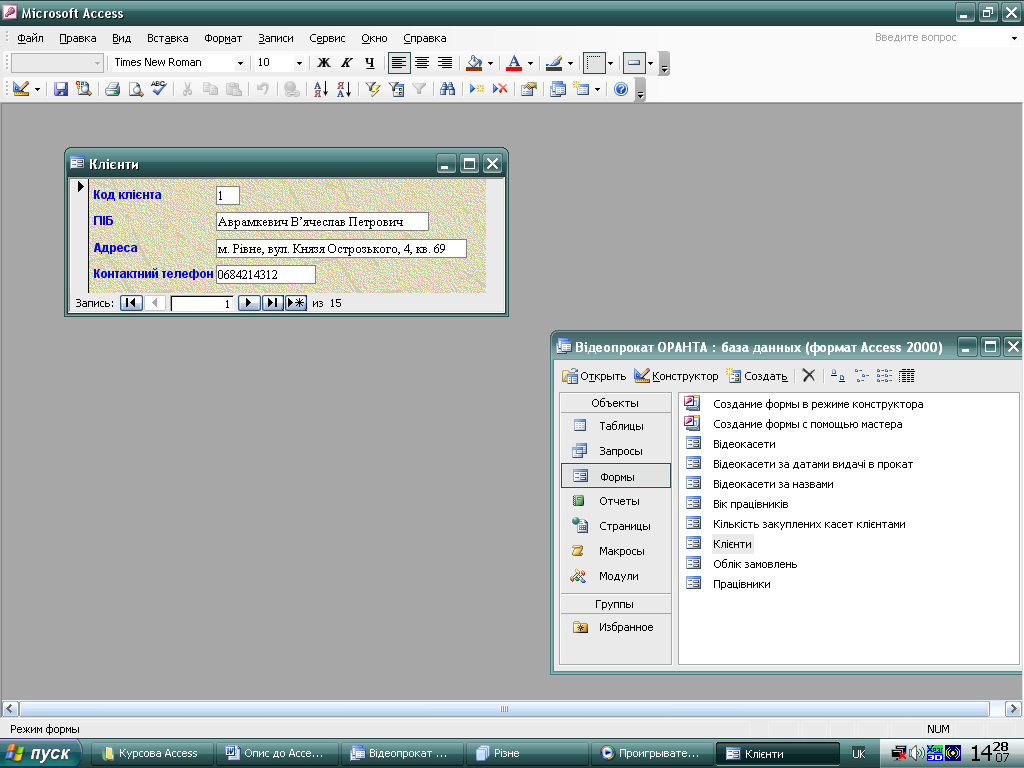
Task: Open the Сервис menu
Action: pos(327,38)
